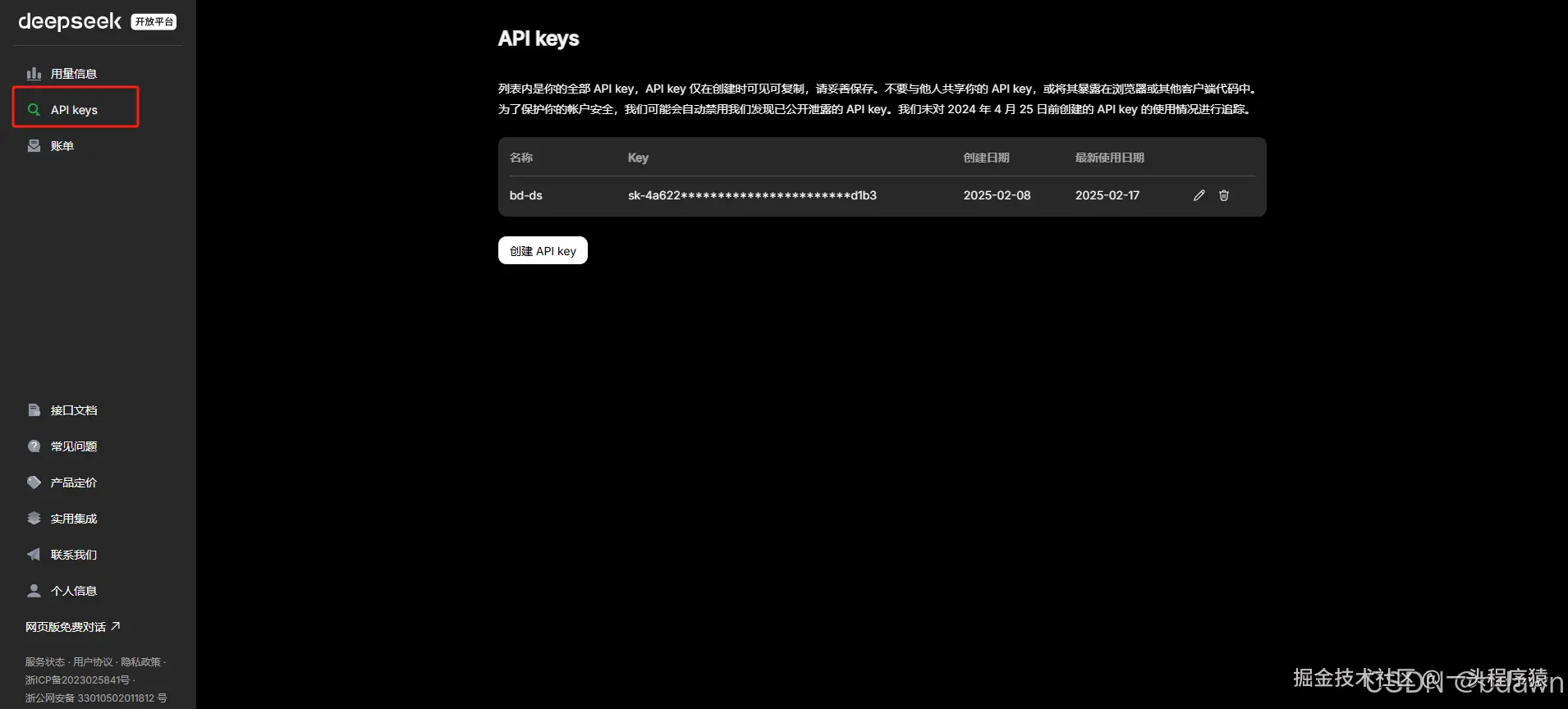Screen dimensions: 1568x709
Task: Click the 开放平台 badge
Action: click(154, 22)
